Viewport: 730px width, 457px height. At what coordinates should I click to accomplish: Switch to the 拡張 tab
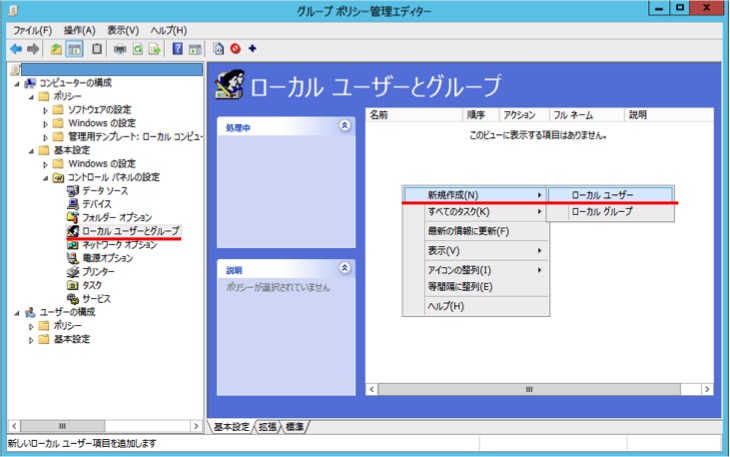pyautogui.click(x=267, y=427)
